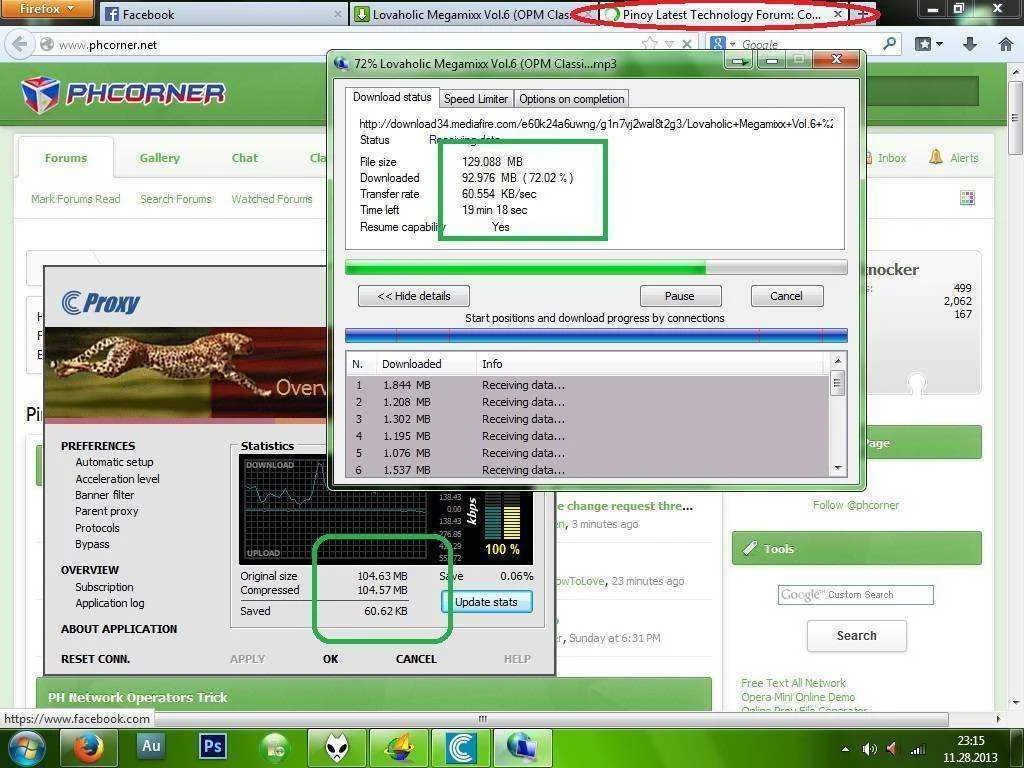The height and width of the screenshot is (768, 1024).
Task: Open Acceleration level in CProxy
Action: click(118, 479)
